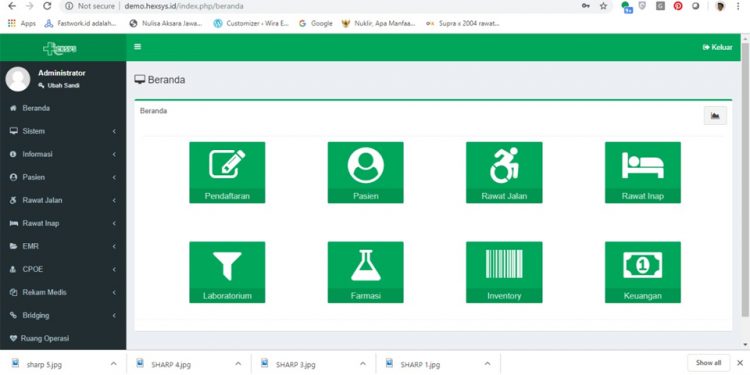This screenshot has width=750, height=375.
Task: Expand the Rekam Medis sidebar menu
Action: (63, 292)
